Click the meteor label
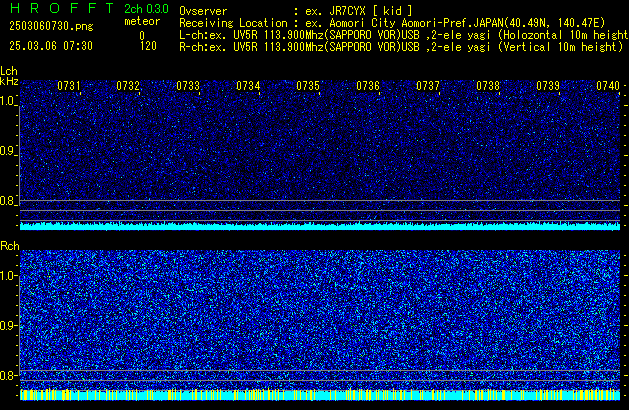The image size is (629, 410). coord(142,21)
